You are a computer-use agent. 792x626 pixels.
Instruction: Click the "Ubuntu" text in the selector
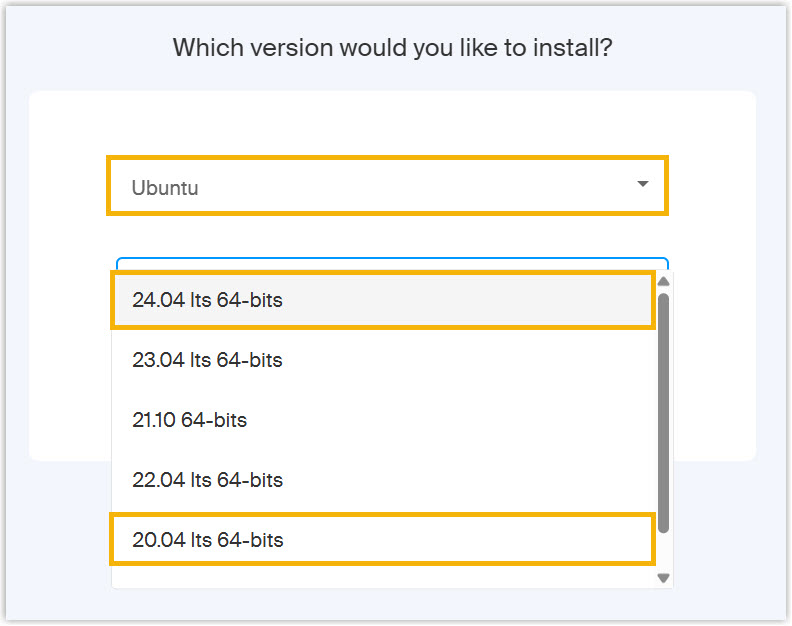[x=165, y=188]
